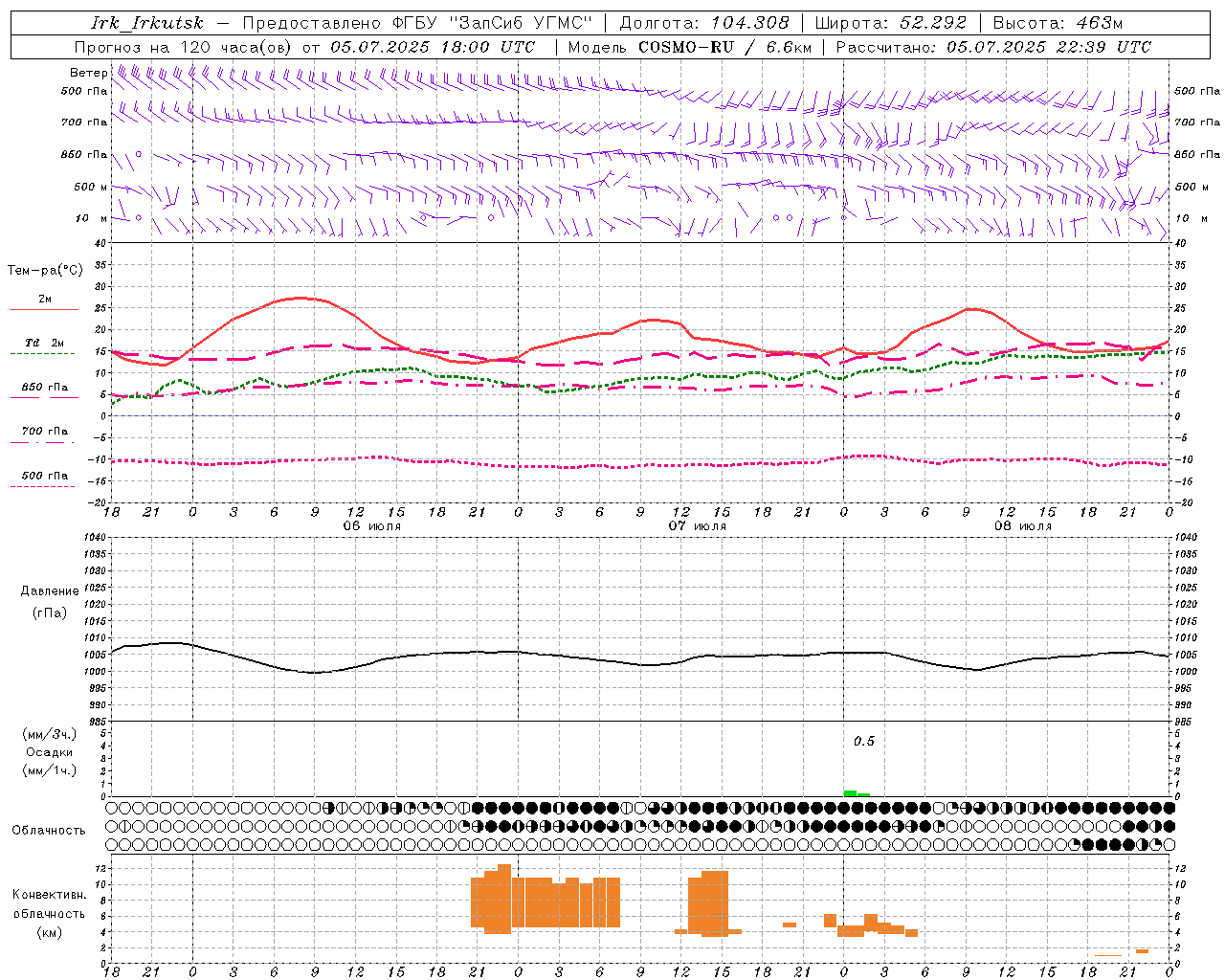This screenshot has width=1225, height=980.
Task: Click the '07 июля' date label
Action: [x=698, y=526]
